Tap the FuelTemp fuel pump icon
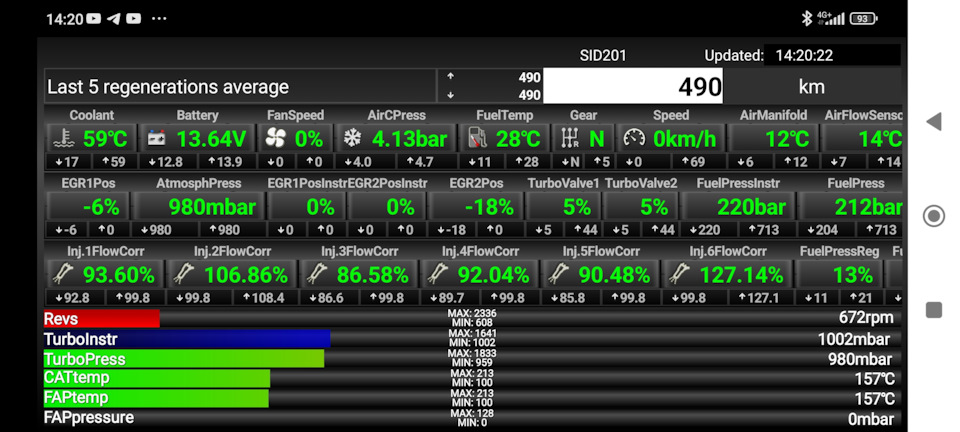The image size is (960, 432). [479, 139]
